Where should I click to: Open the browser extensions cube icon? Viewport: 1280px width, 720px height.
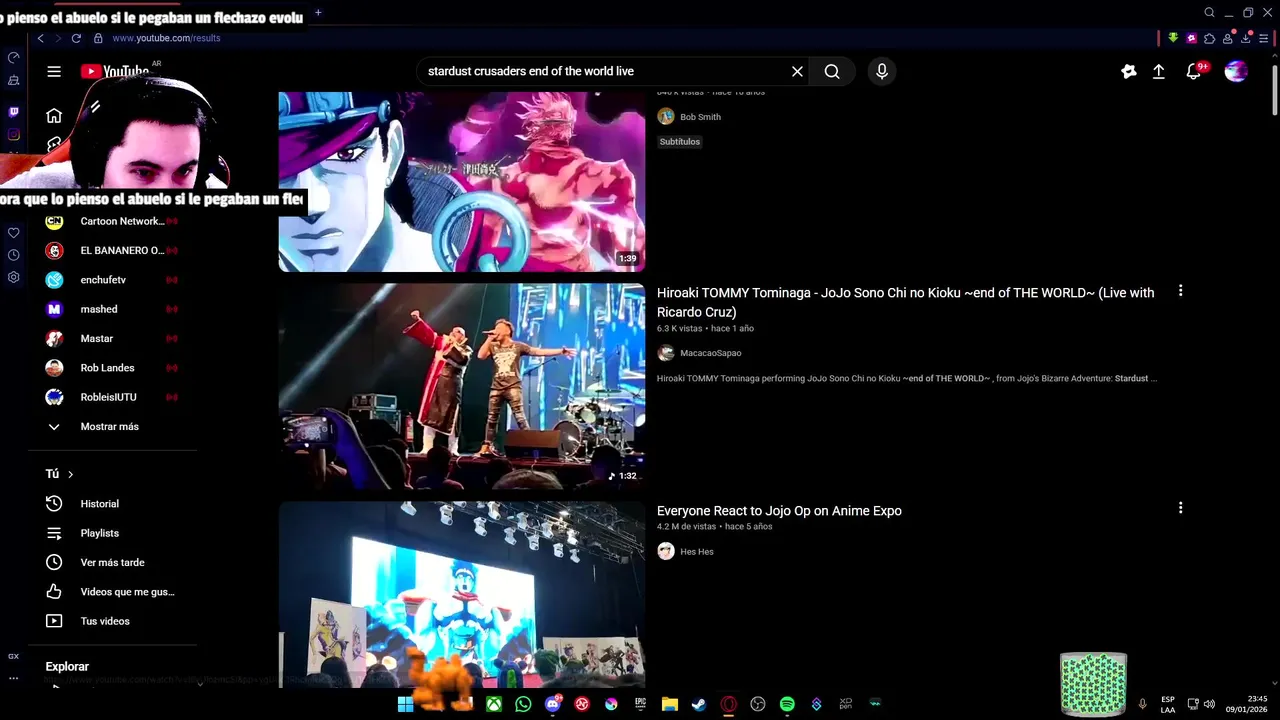click(x=1209, y=38)
